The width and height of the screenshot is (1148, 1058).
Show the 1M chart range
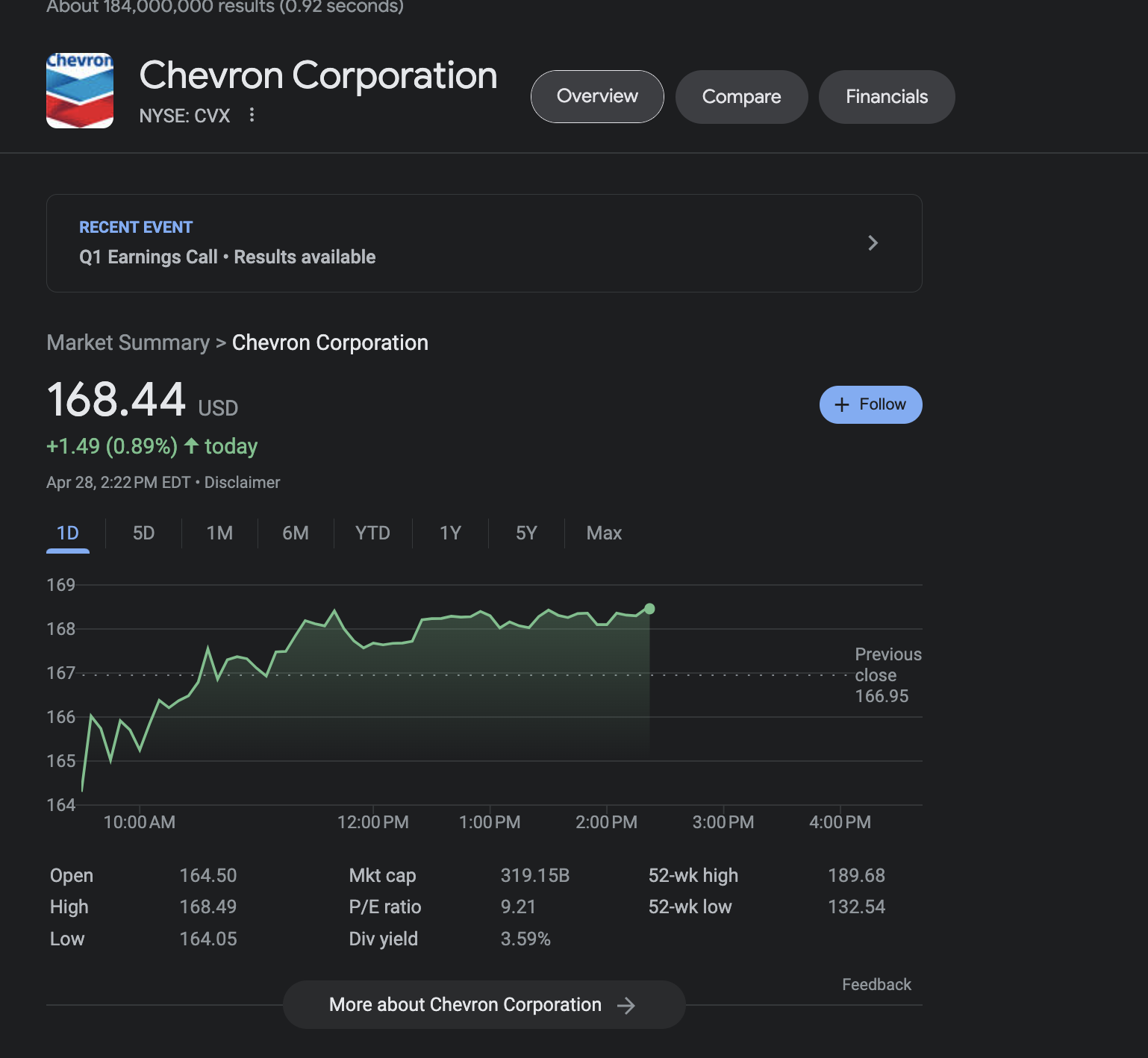(219, 533)
